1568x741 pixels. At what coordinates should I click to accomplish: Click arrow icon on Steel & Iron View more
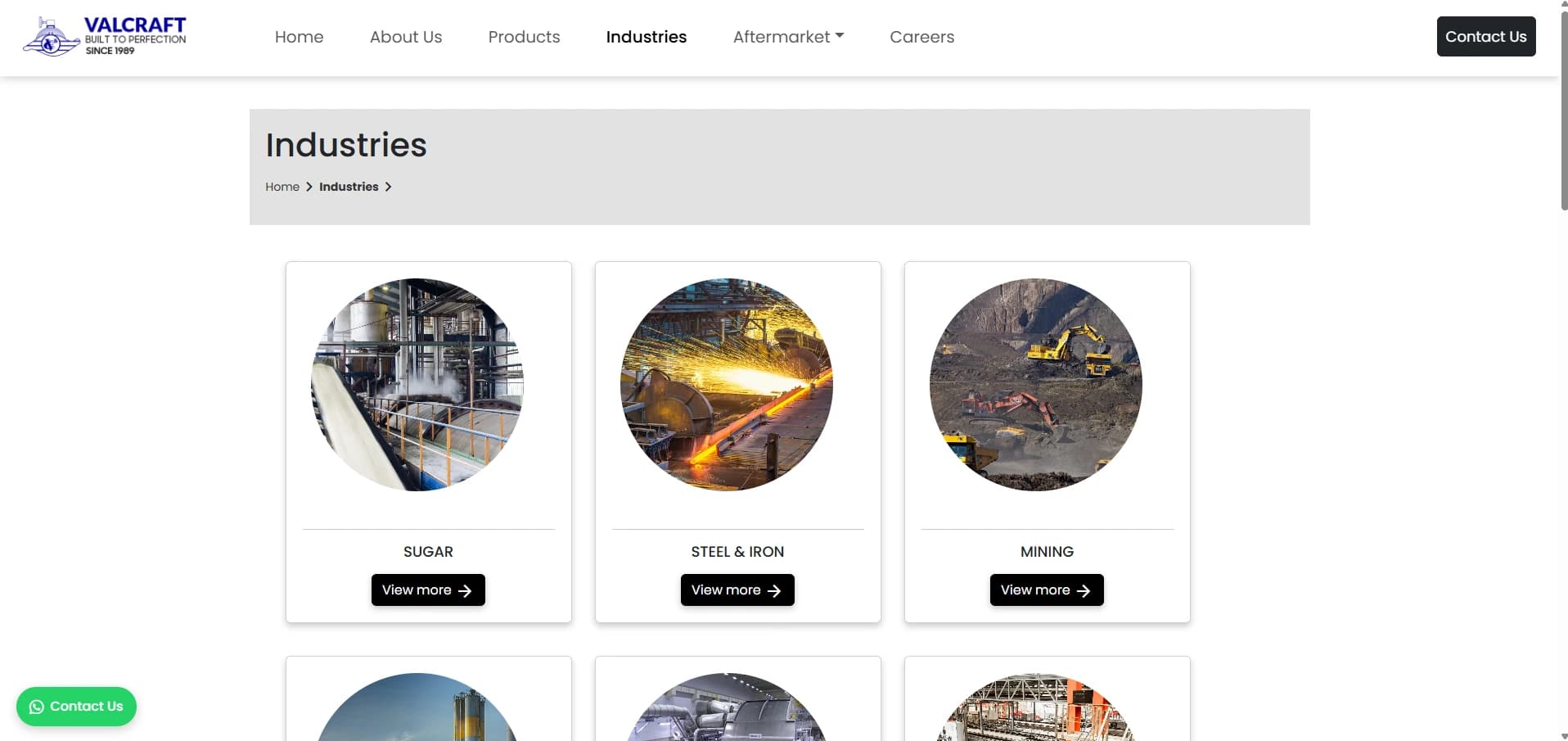click(774, 590)
